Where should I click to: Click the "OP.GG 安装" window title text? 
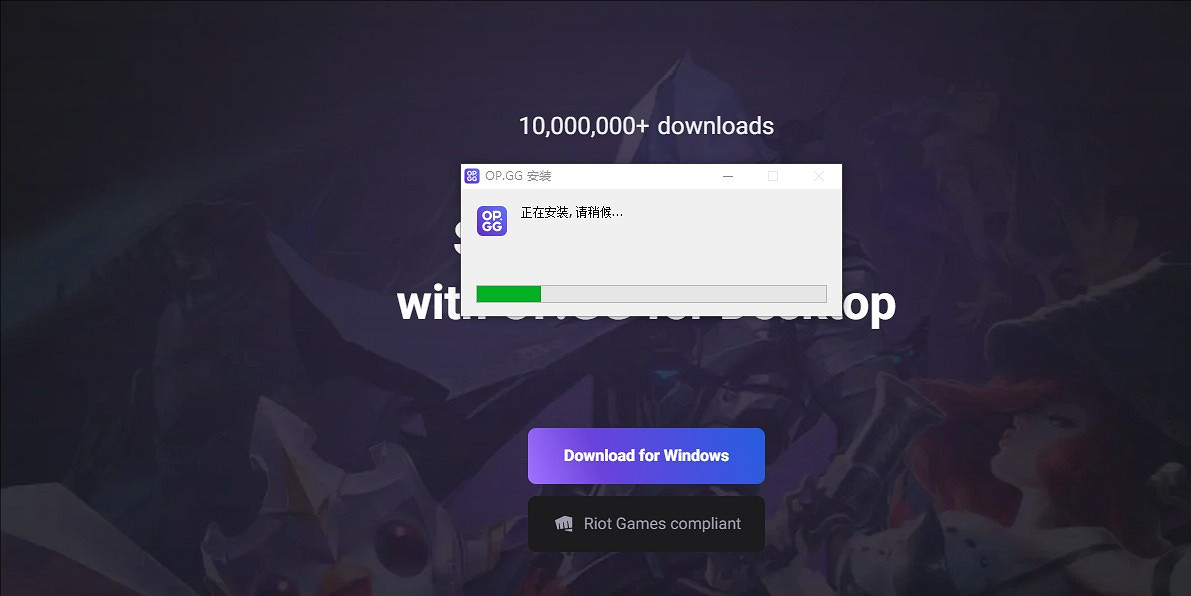(x=518, y=176)
